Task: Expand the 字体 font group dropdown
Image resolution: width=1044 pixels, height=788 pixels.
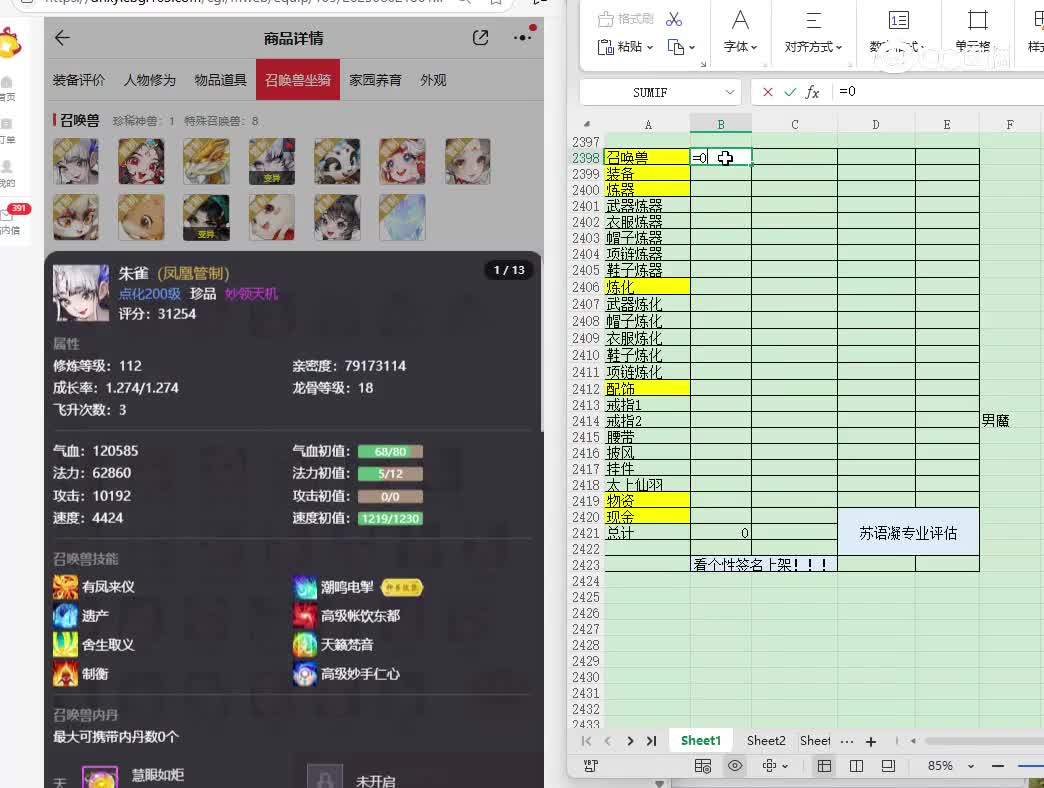Action: (740, 47)
